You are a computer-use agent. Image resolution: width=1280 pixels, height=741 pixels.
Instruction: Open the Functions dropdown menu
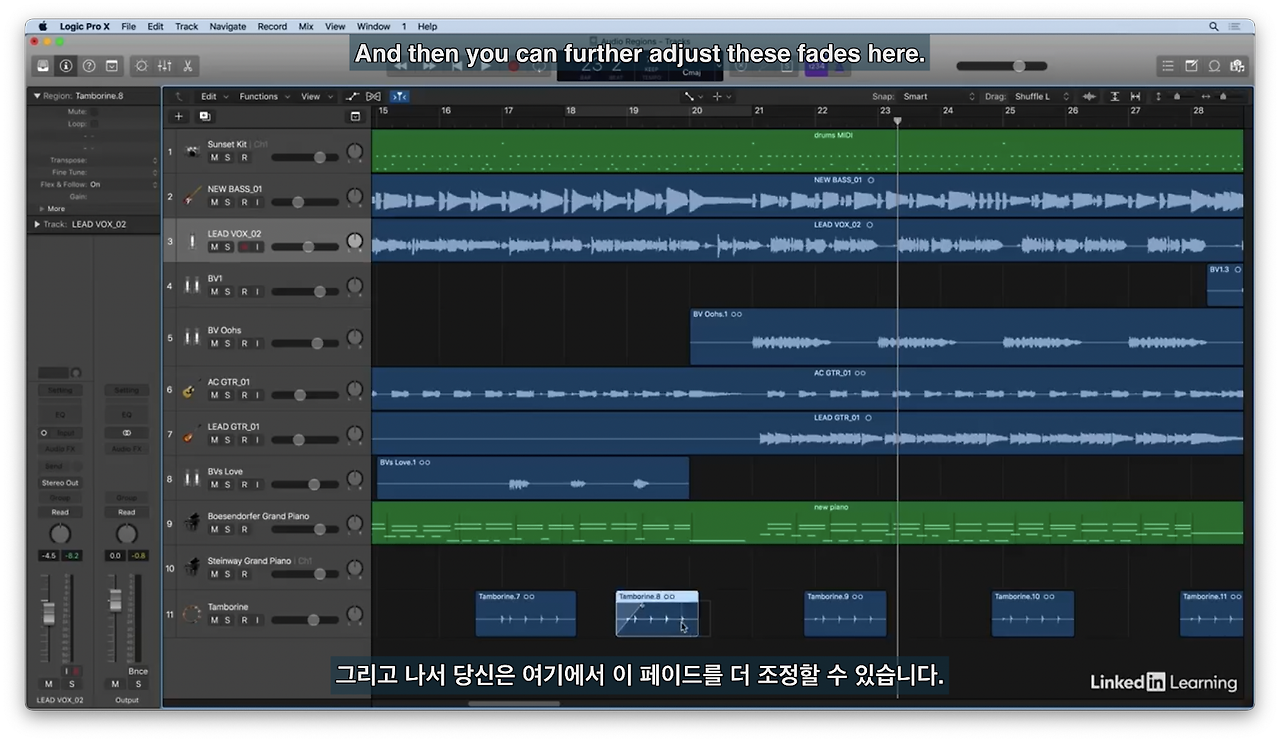(x=264, y=97)
